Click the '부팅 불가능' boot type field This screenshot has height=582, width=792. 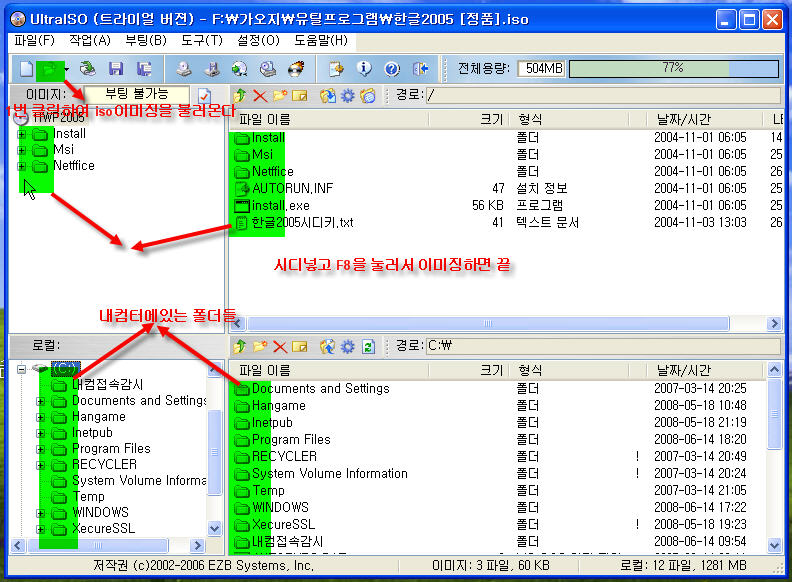click(x=136, y=94)
